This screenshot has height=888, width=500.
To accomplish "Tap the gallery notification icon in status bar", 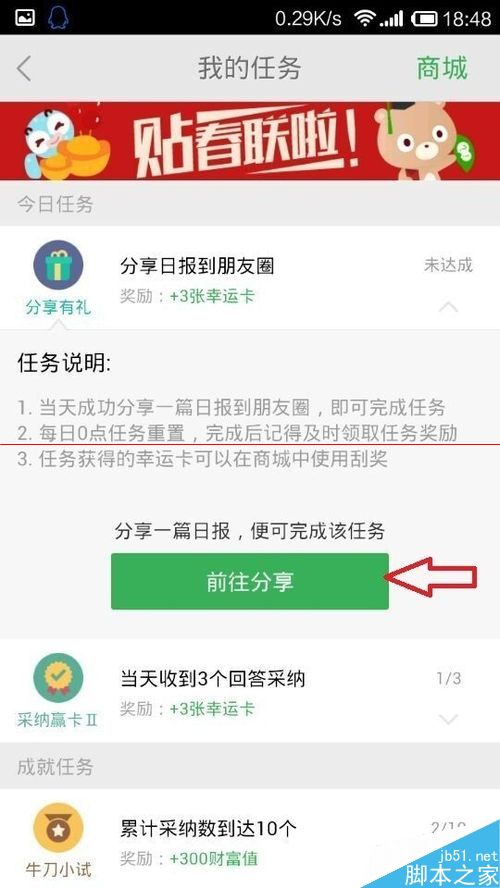I will [x=25, y=18].
